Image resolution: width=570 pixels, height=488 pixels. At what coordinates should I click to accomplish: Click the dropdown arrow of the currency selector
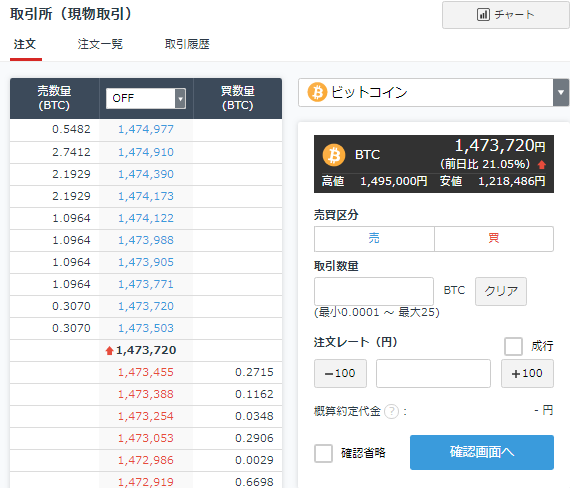(x=561, y=92)
